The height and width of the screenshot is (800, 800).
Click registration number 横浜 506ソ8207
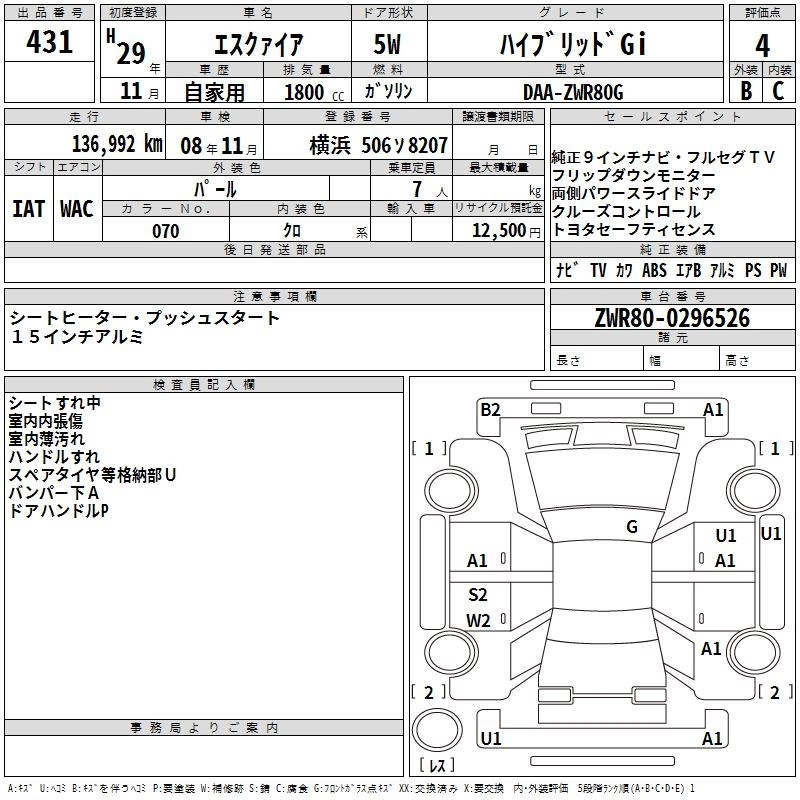[379, 145]
